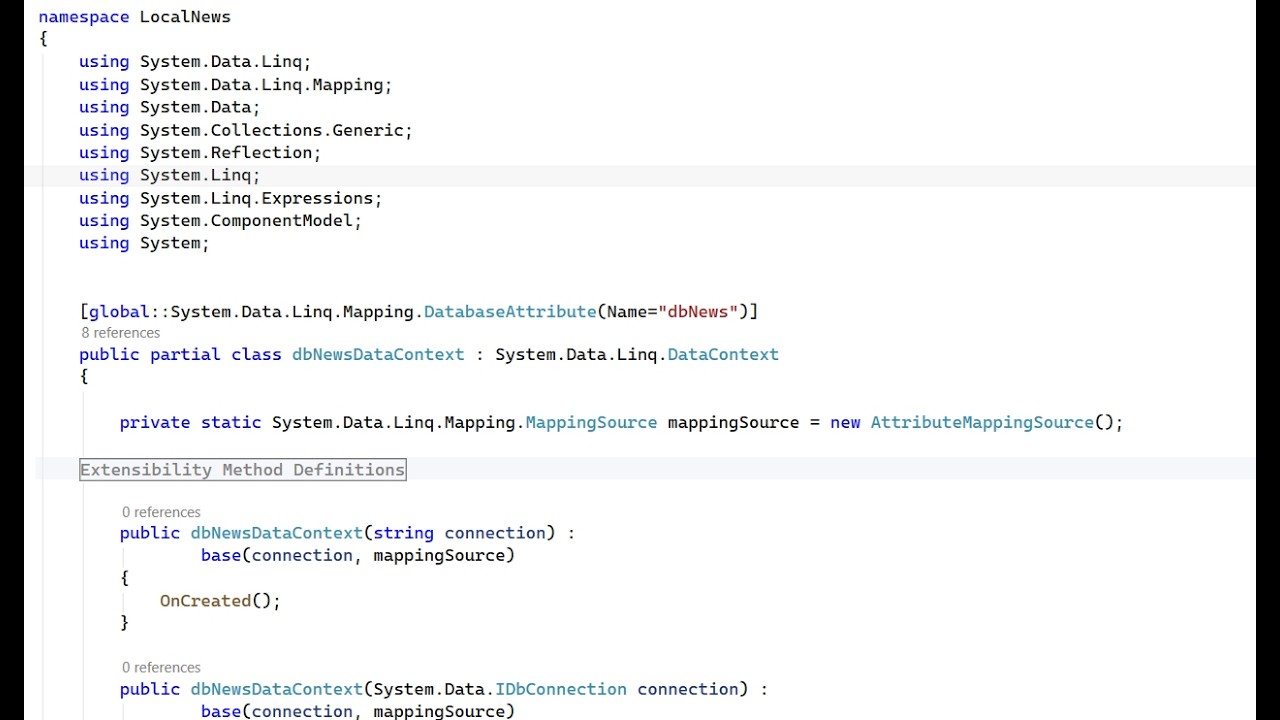Click the 'using System;' line
The image size is (1280, 720).
pyautogui.click(x=144, y=243)
